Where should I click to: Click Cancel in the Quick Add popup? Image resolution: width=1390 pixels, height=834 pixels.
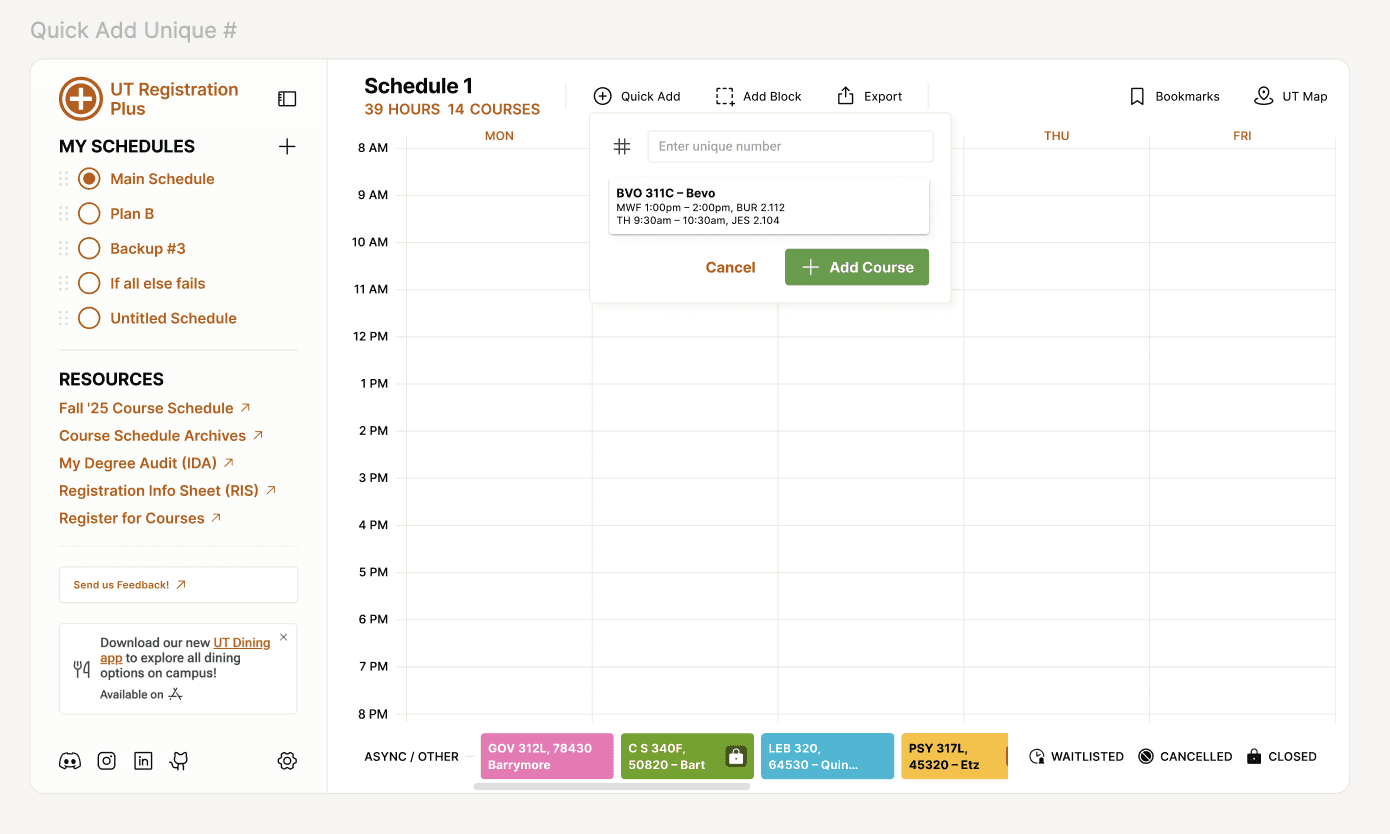pyautogui.click(x=731, y=267)
